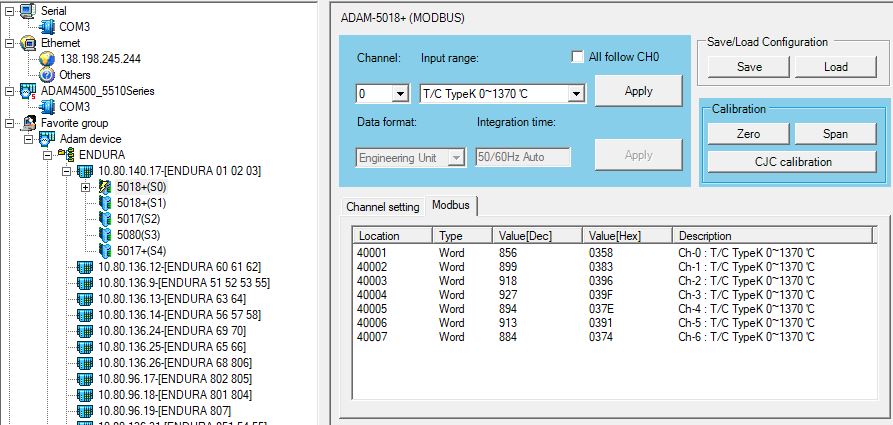Start CJC calibration

pyautogui.click(x=792, y=162)
